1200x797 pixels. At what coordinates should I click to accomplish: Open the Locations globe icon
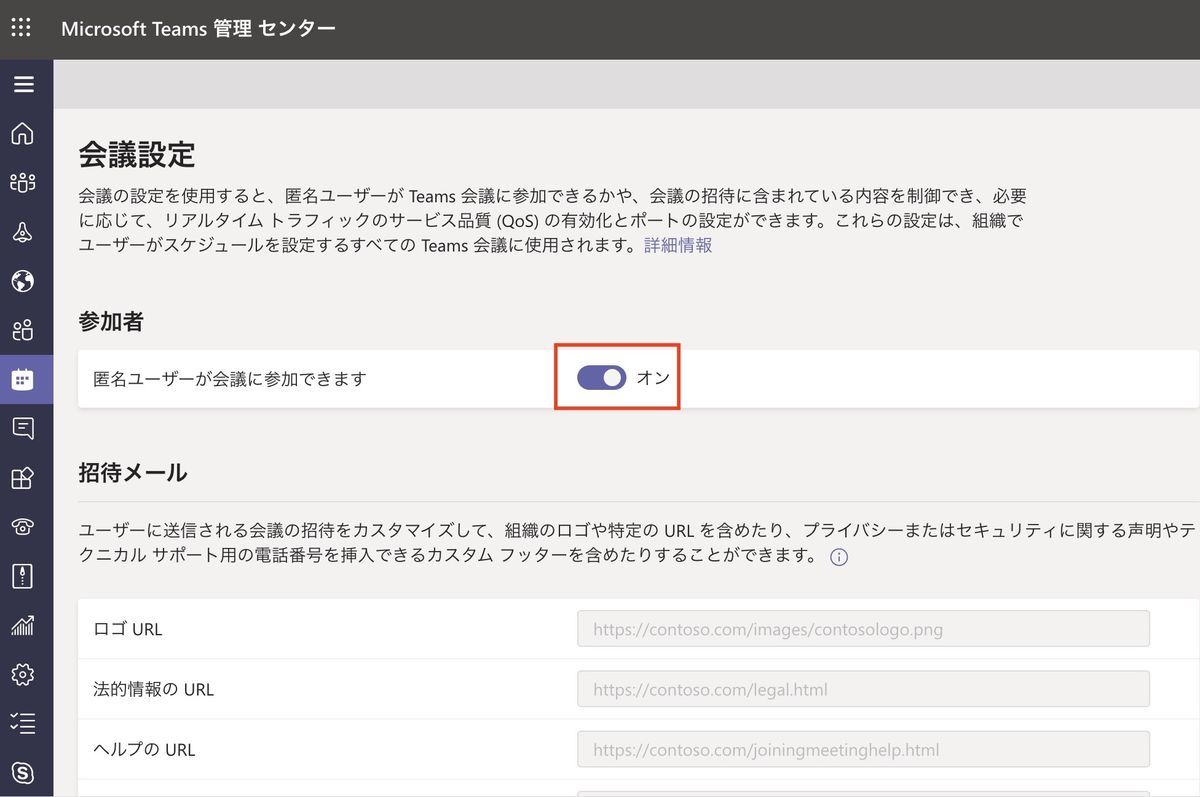coord(23,281)
